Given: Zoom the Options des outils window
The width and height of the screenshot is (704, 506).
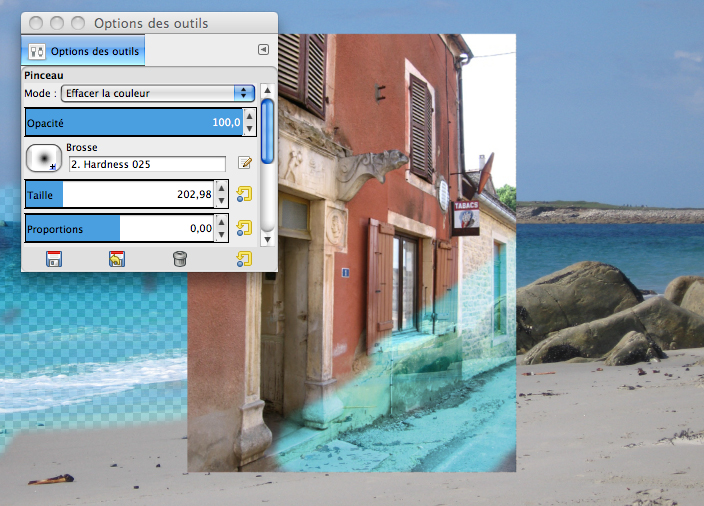Looking at the screenshot, I should point(78,23).
